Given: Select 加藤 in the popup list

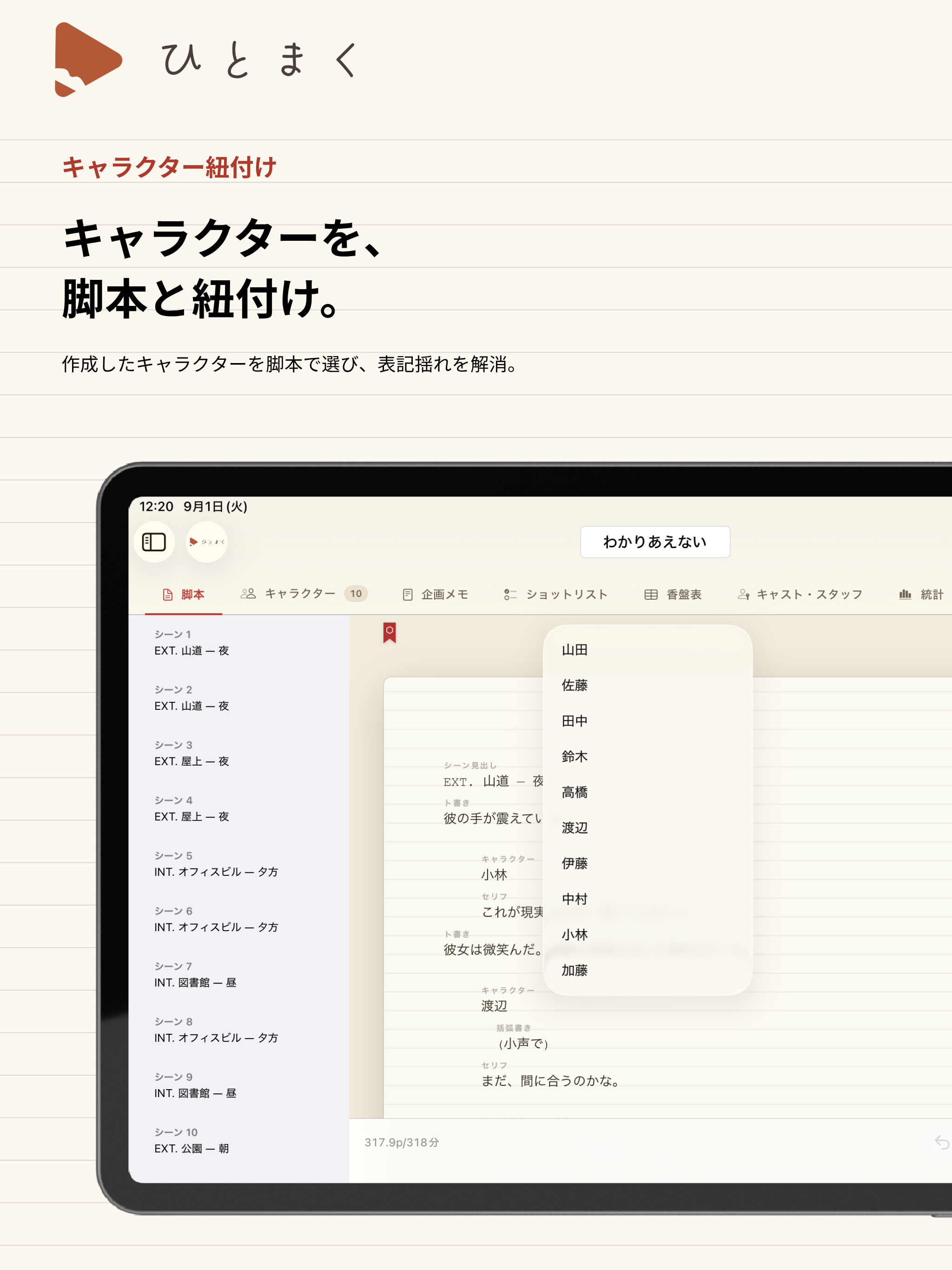Looking at the screenshot, I should (x=647, y=970).
